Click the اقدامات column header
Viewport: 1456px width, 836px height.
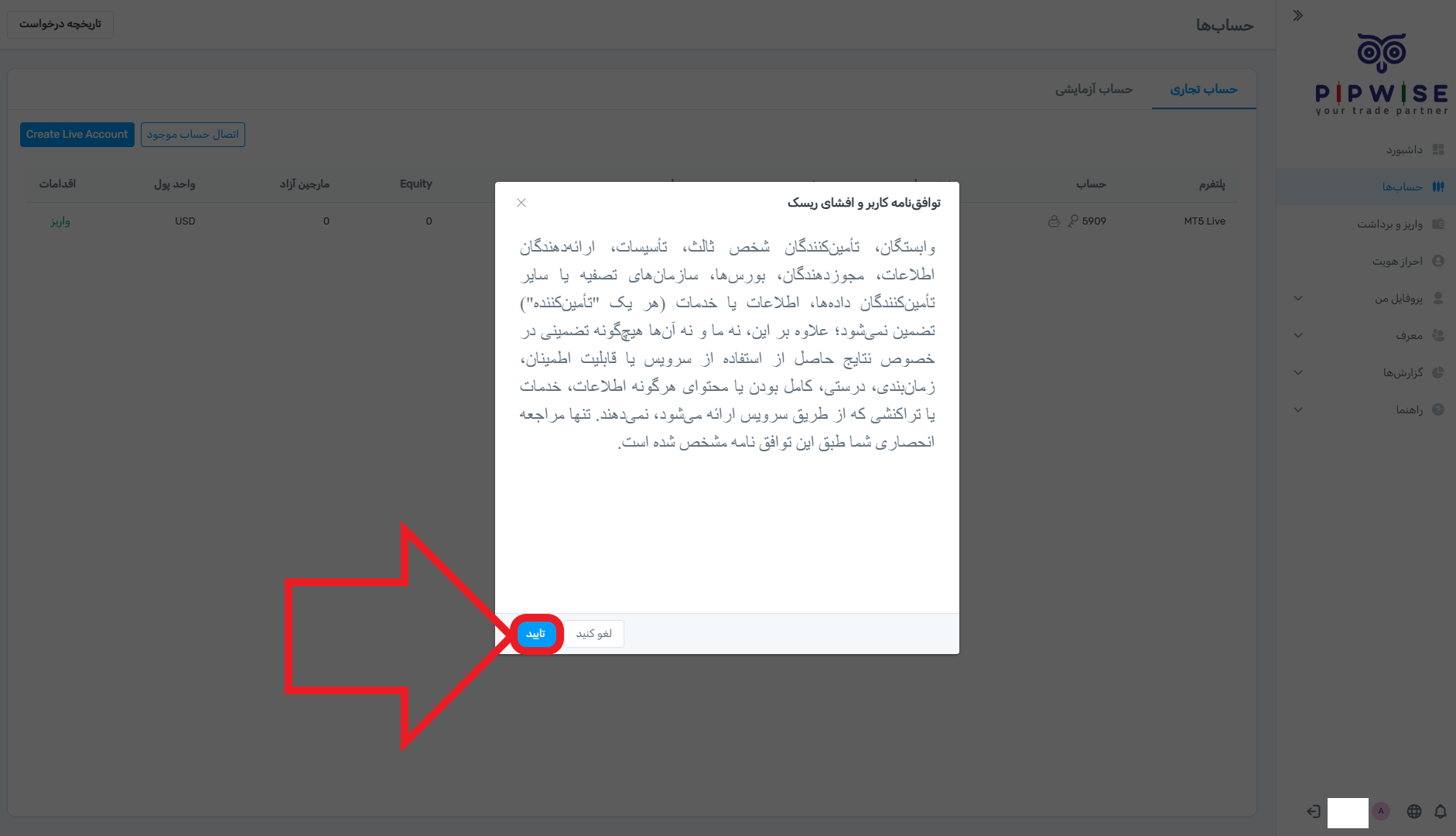[57, 183]
